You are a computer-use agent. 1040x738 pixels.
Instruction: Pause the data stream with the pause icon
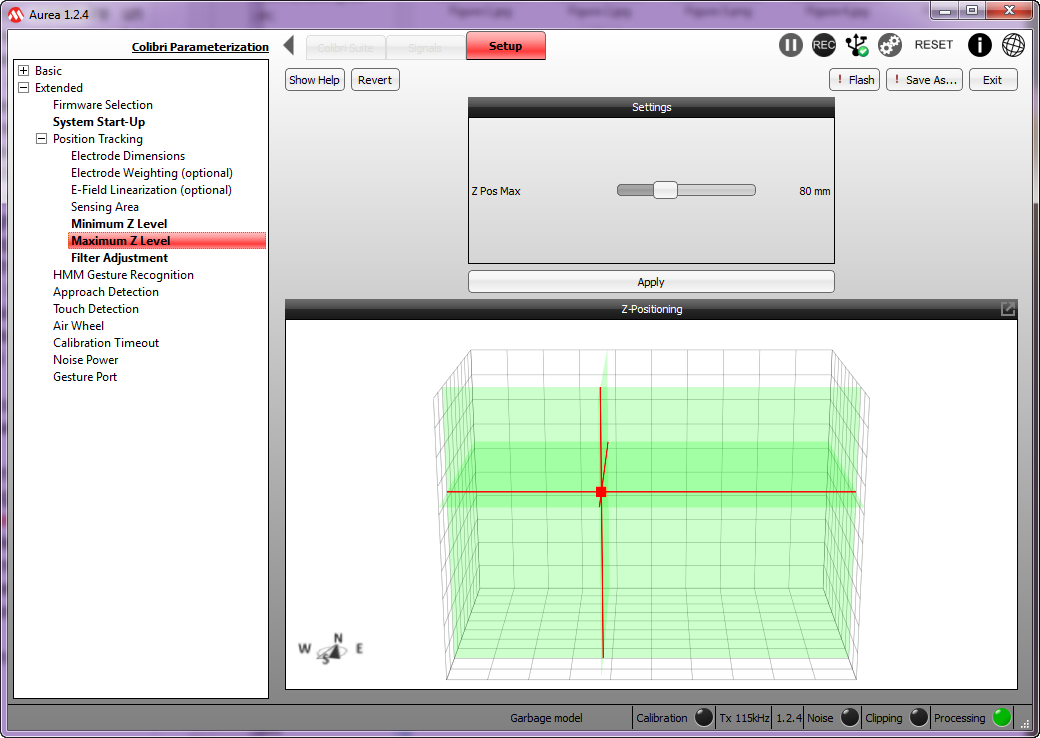(x=791, y=45)
